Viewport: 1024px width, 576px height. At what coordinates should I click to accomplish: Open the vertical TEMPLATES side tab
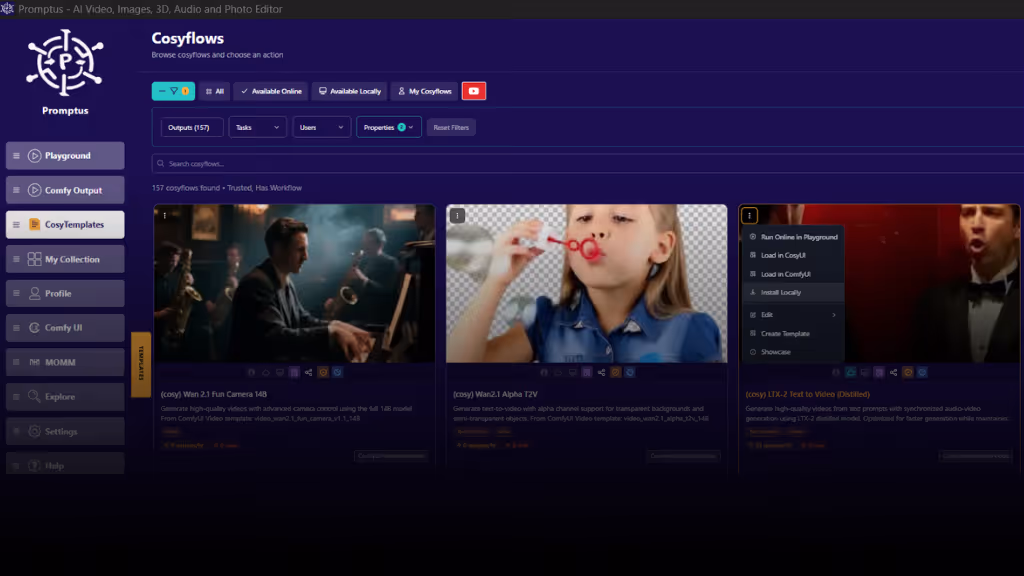[141, 364]
